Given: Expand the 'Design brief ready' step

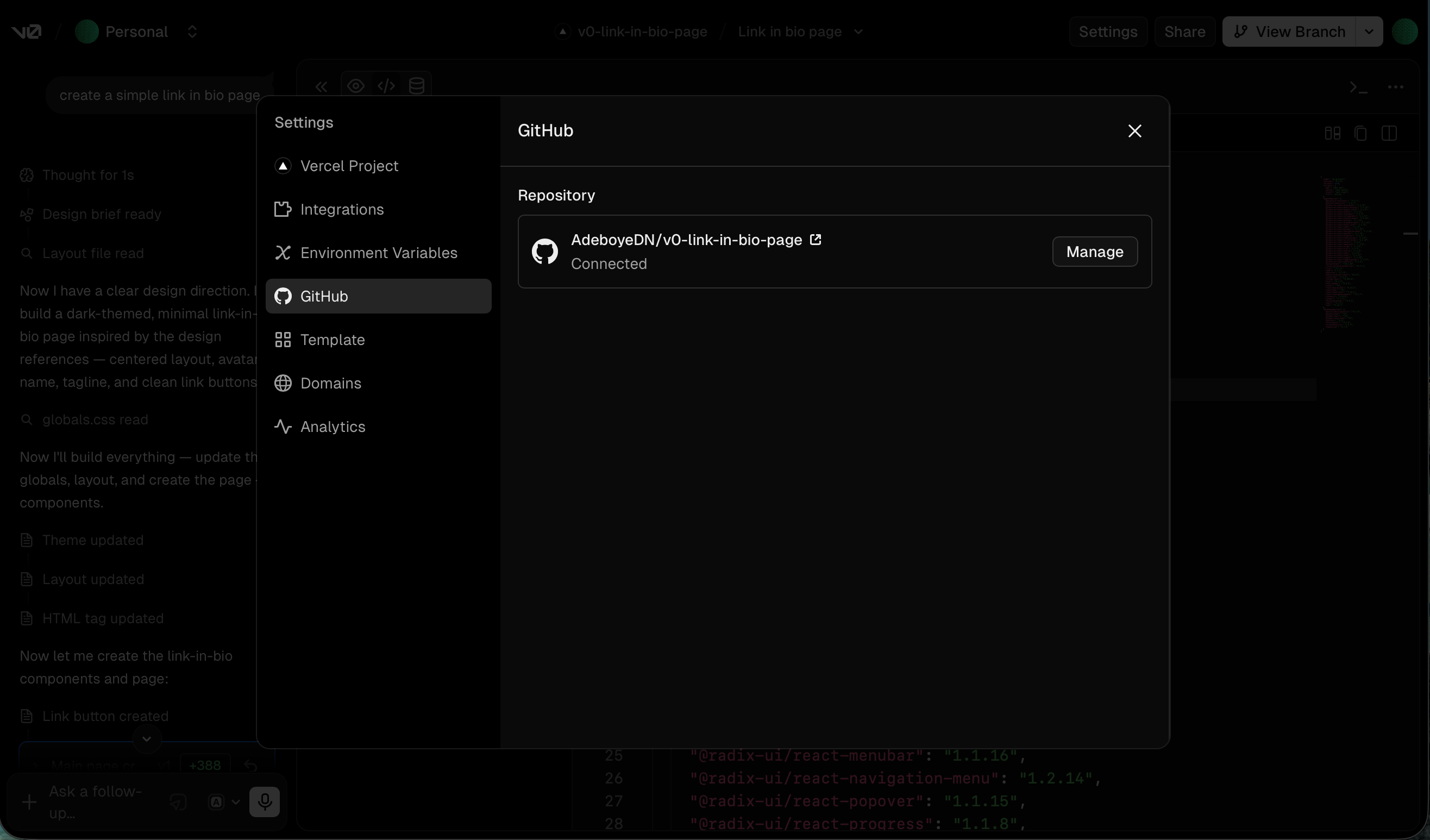Looking at the screenshot, I should pos(91,214).
